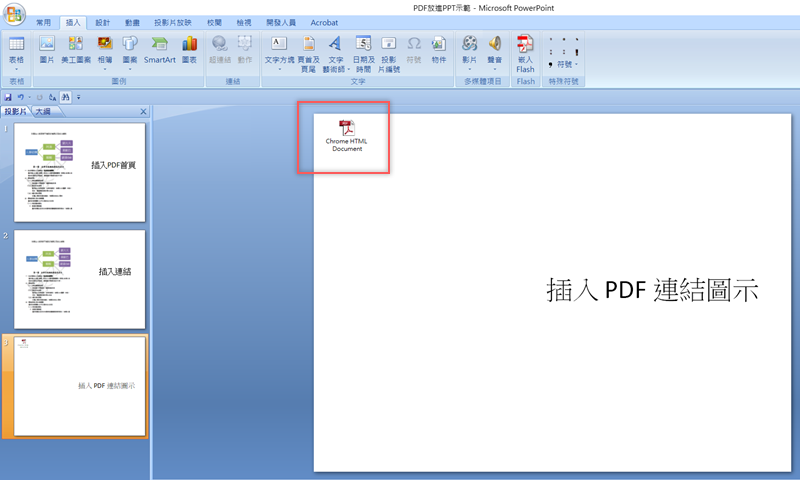Insert Header and Footer (頁首及頁尾)

[x=307, y=50]
